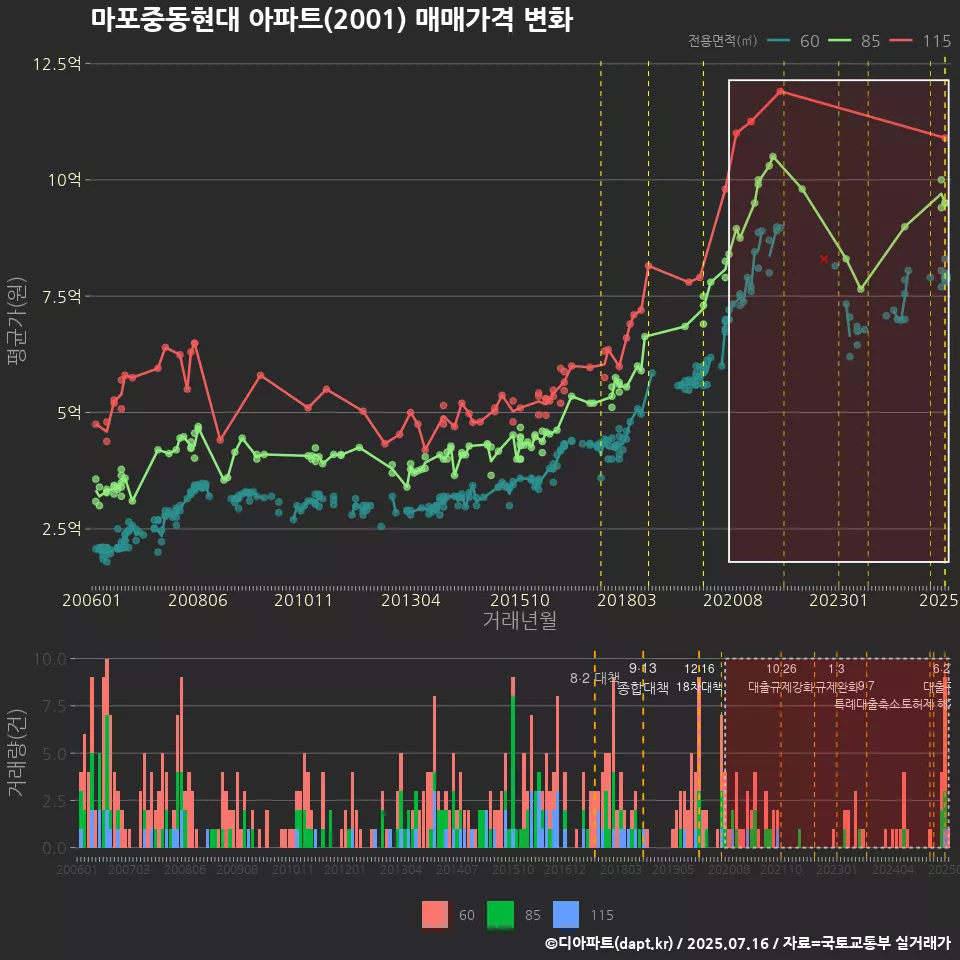Click the '1·3' policy date annotation
The width and height of the screenshot is (960, 960).
click(836, 669)
